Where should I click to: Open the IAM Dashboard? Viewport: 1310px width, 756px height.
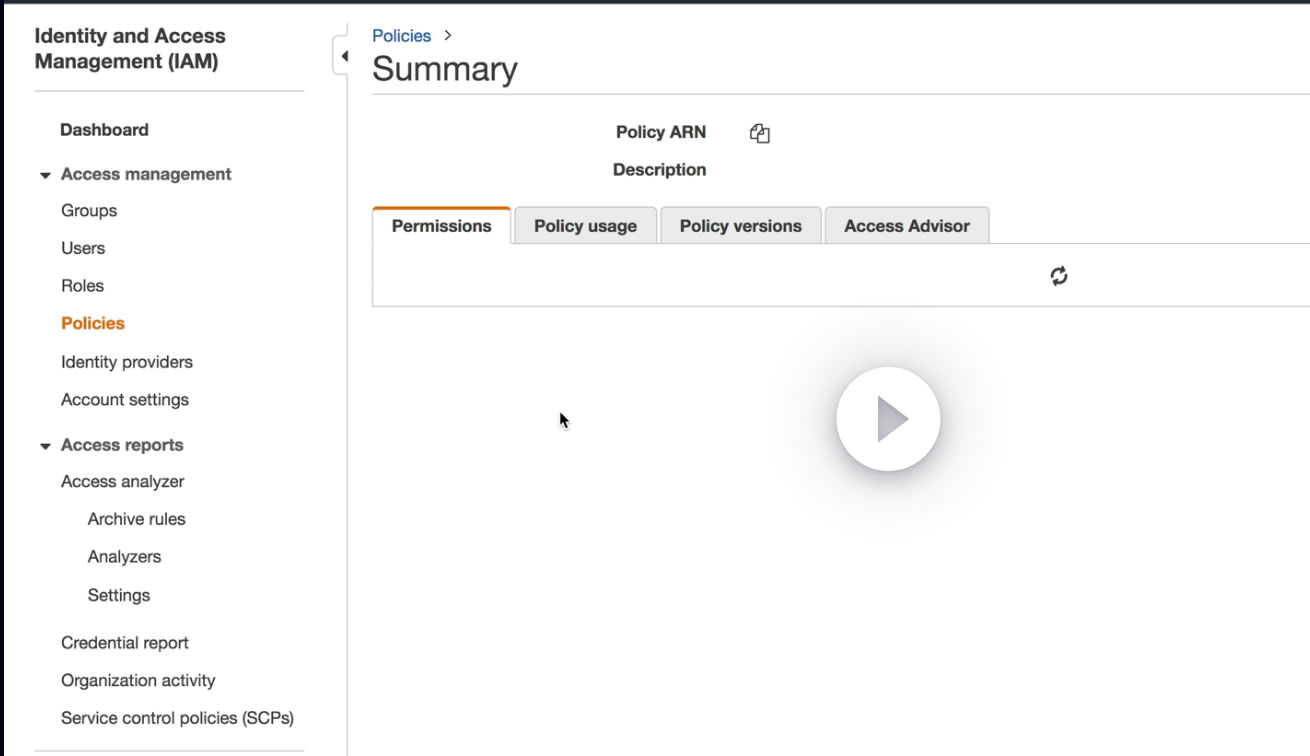[x=104, y=130]
